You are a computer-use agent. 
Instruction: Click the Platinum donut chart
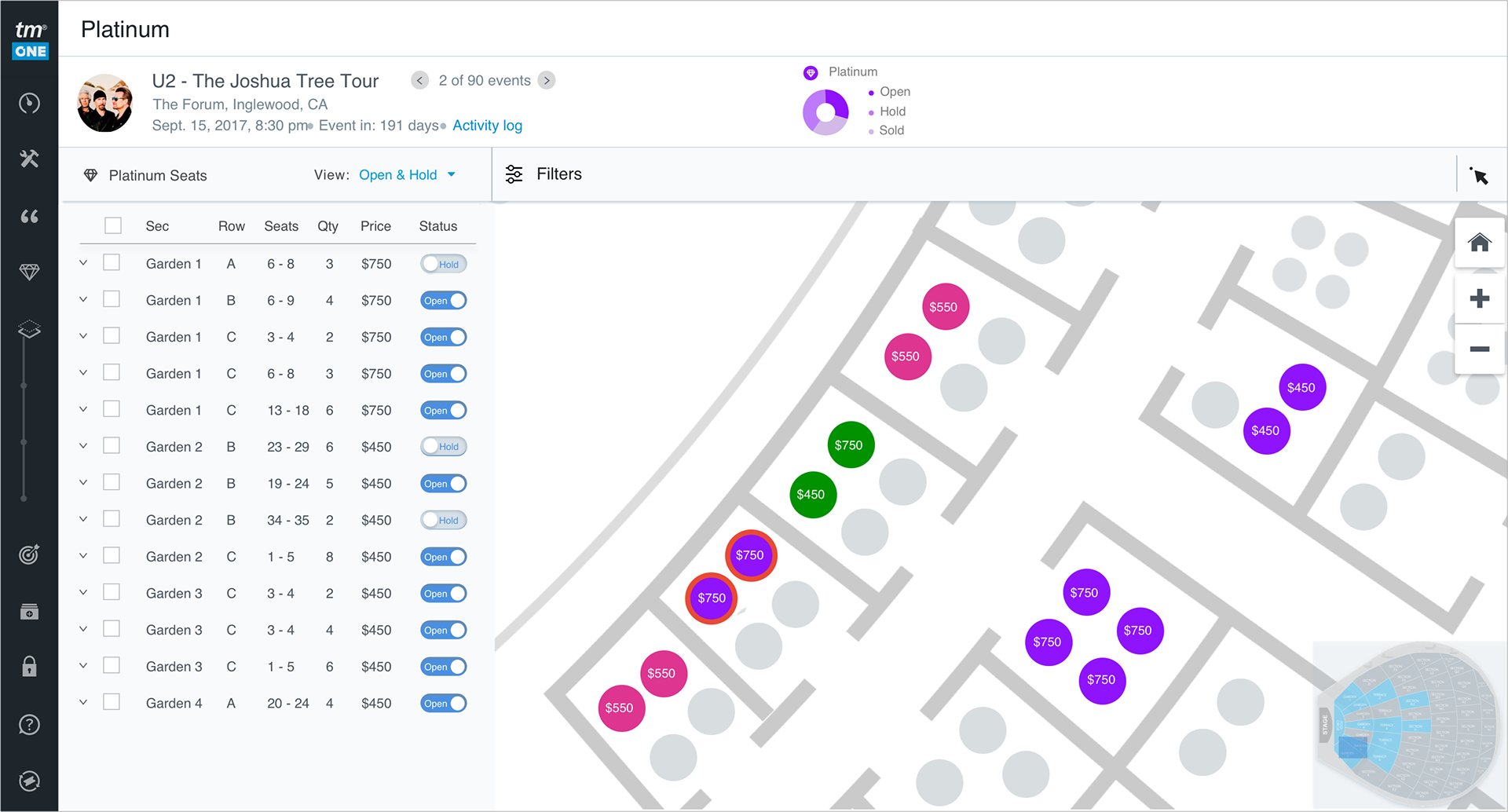click(825, 112)
